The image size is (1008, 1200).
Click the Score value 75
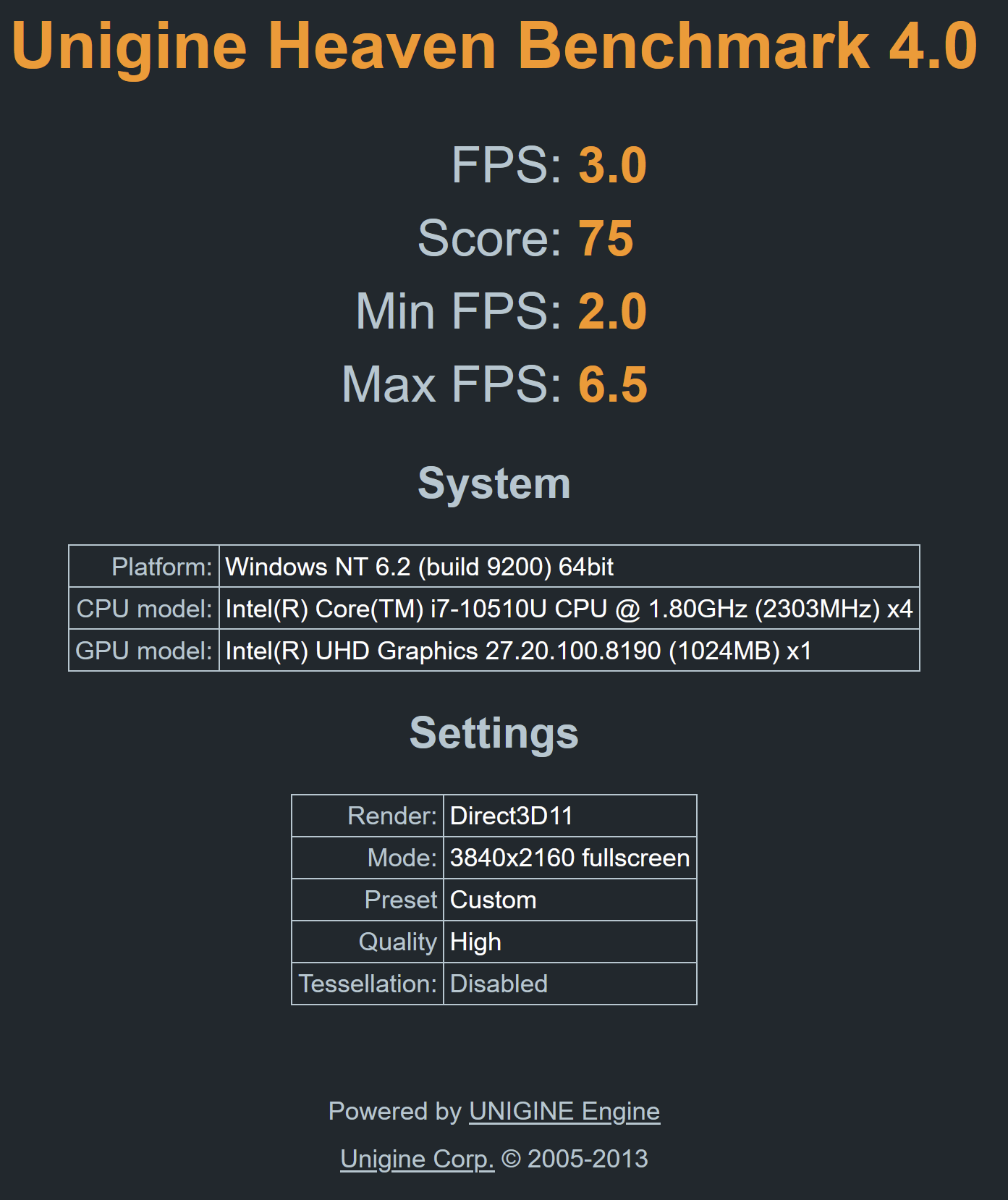pyautogui.click(x=606, y=239)
